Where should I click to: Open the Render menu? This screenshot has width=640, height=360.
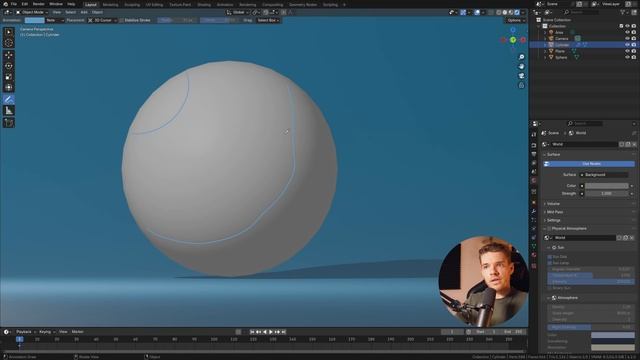coord(38,4)
